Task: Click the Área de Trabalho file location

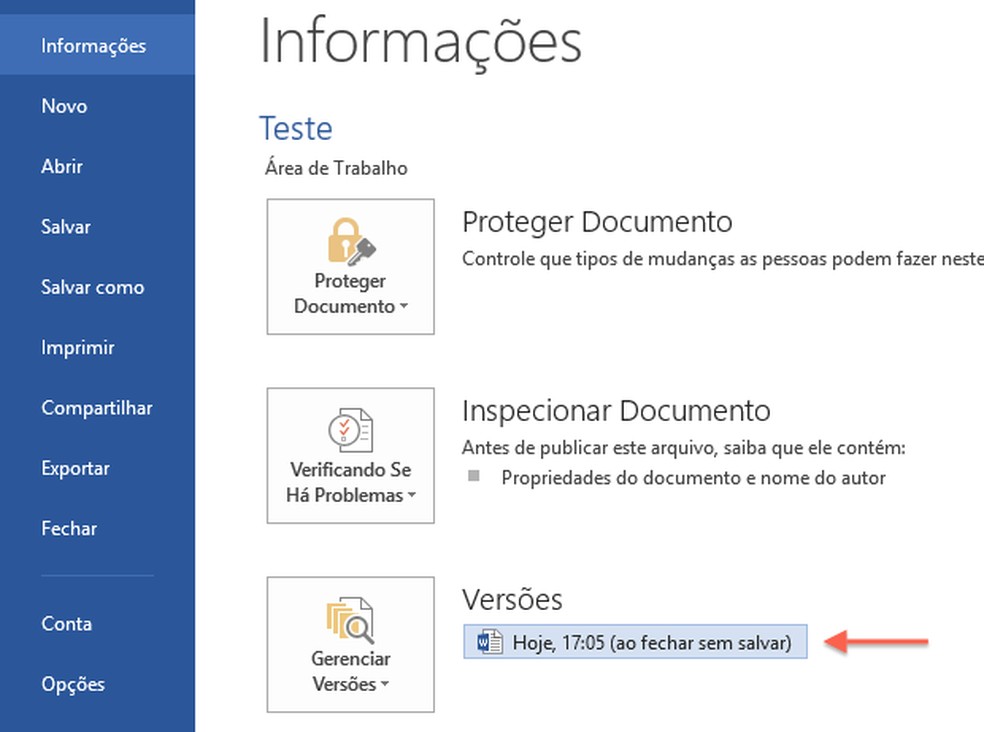Action: click(336, 168)
